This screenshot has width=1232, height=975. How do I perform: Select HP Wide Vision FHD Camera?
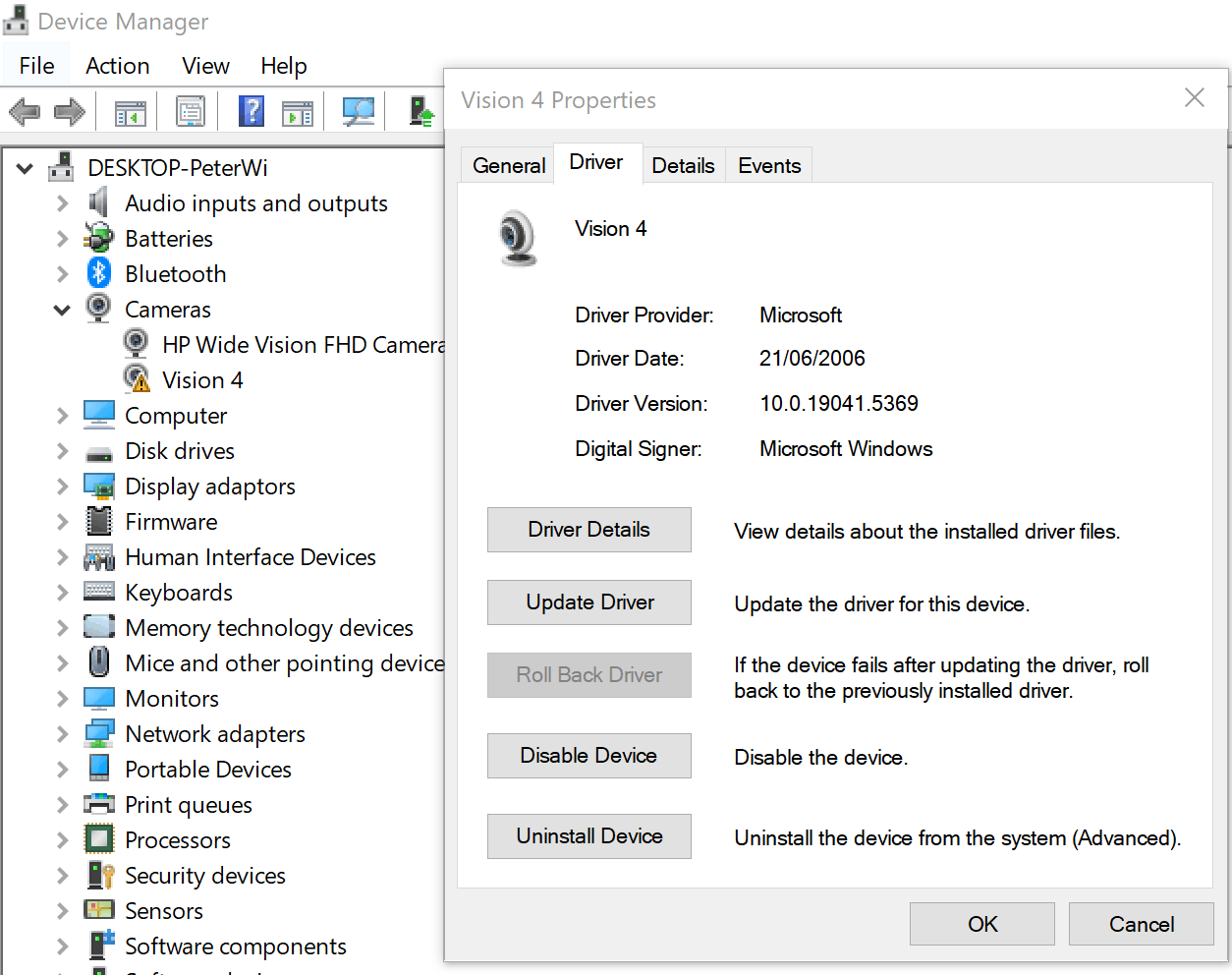[304, 345]
